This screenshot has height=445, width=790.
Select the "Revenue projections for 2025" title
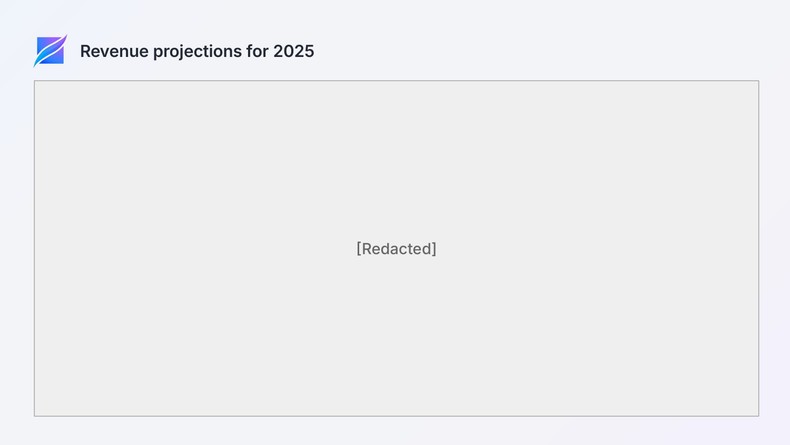(197, 51)
